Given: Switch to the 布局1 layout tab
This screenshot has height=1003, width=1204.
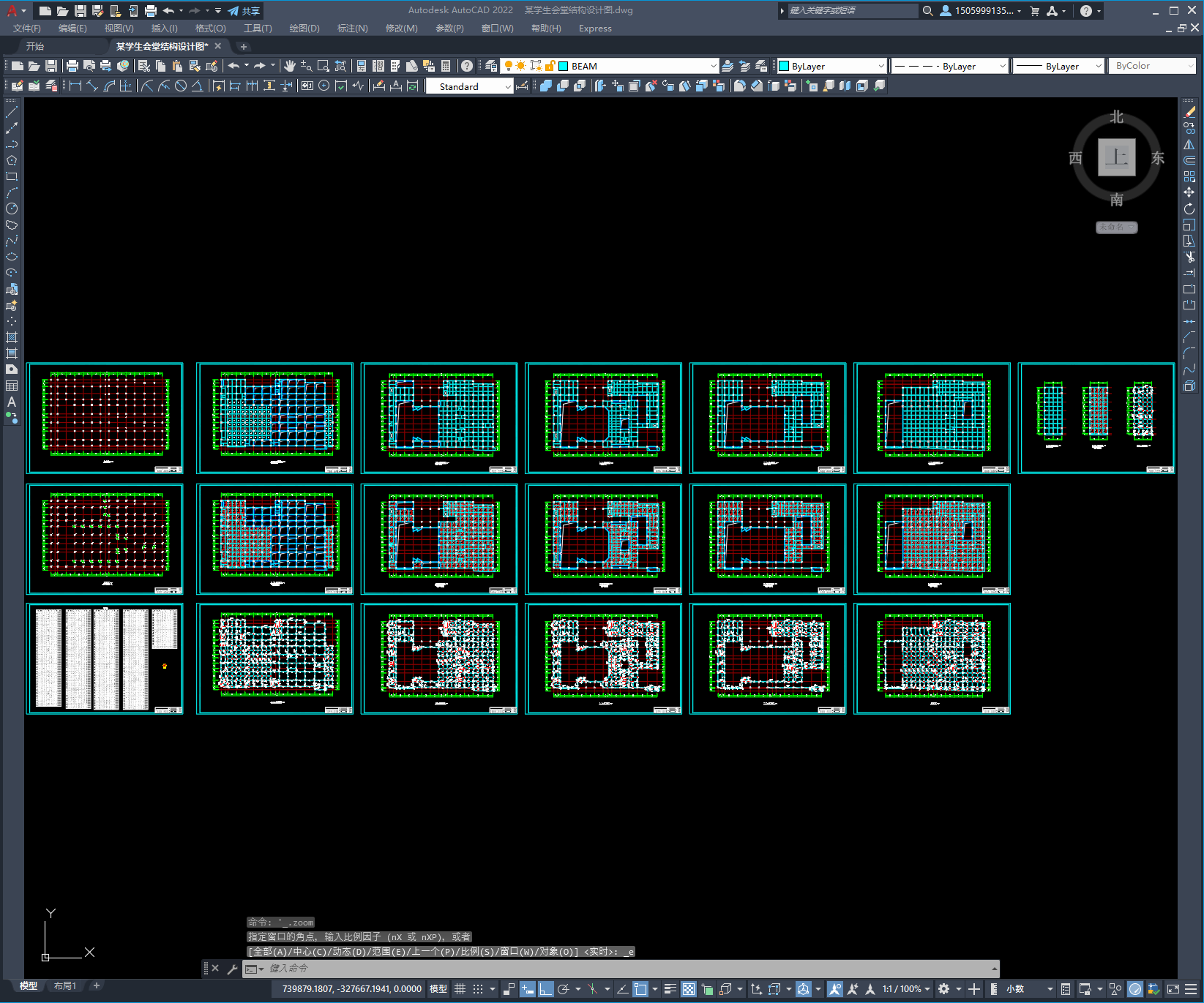Looking at the screenshot, I should tap(65, 986).
